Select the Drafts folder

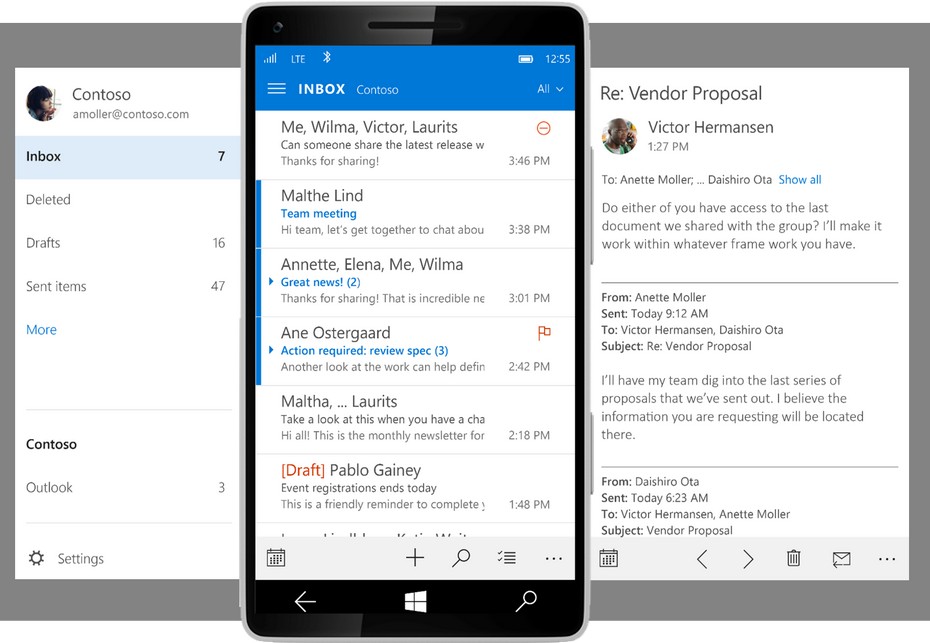[44, 243]
